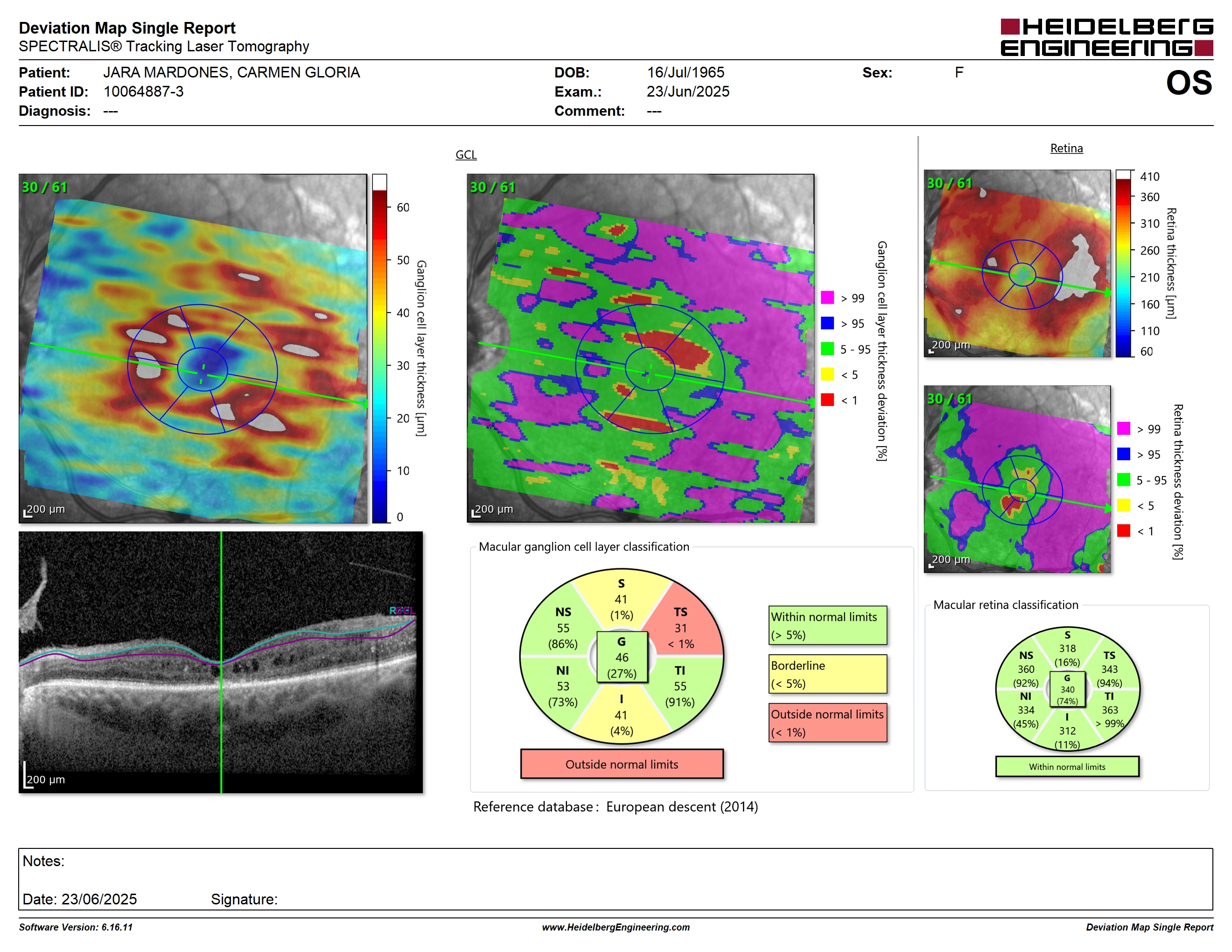Image resolution: width=1232 pixels, height=952 pixels.
Task: Click the red < 1 retina legend swatch
Action: point(1124,531)
